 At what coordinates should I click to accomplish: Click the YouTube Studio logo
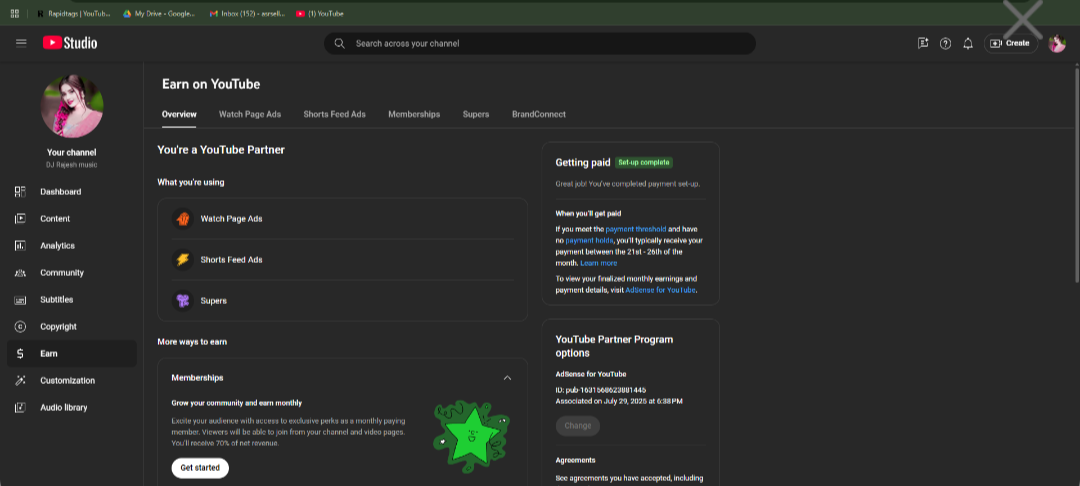click(x=70, y=43)
